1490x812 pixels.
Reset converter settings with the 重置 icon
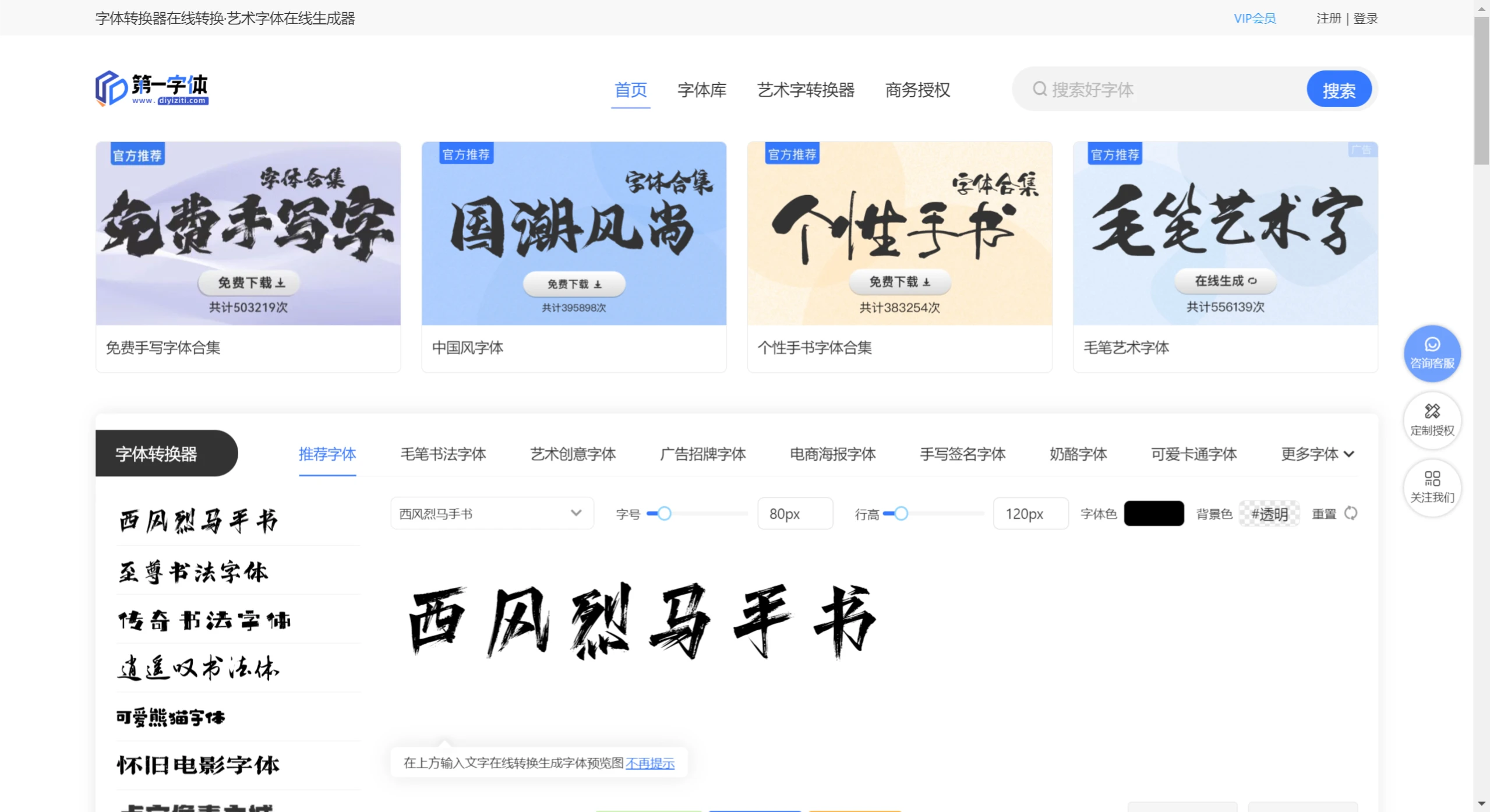[x=1350, y=513]
